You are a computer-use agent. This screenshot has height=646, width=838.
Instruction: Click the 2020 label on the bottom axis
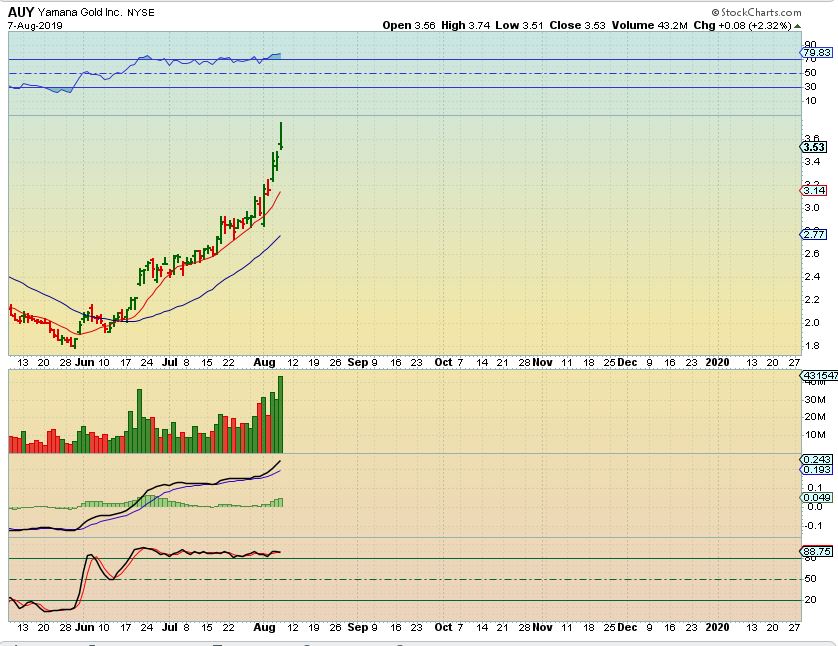[717, 627]
